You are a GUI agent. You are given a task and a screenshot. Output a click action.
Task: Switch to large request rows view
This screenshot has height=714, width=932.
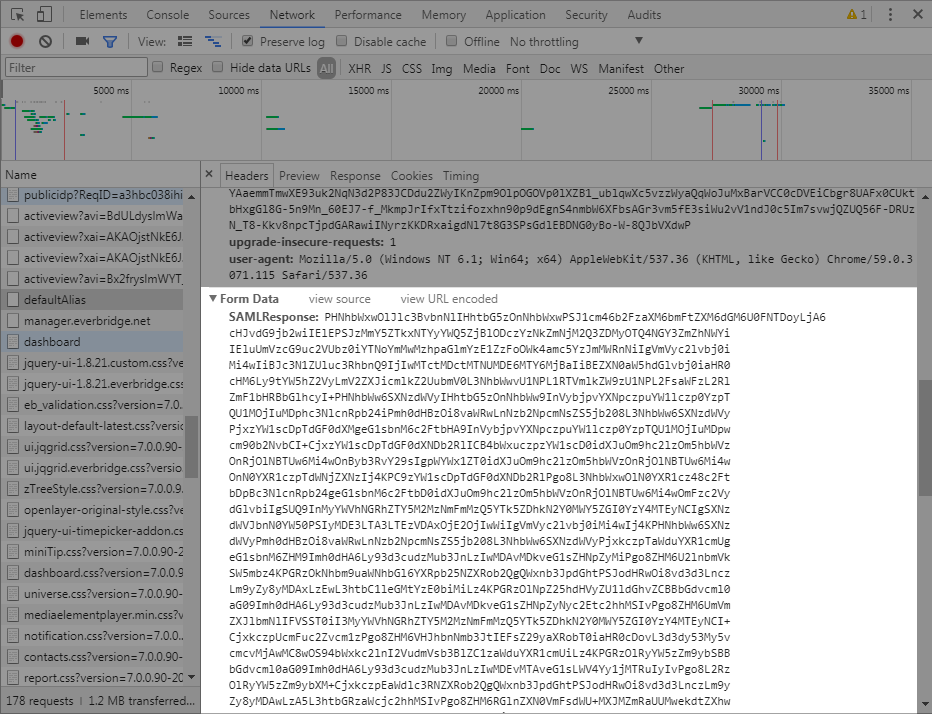[185, 41]
